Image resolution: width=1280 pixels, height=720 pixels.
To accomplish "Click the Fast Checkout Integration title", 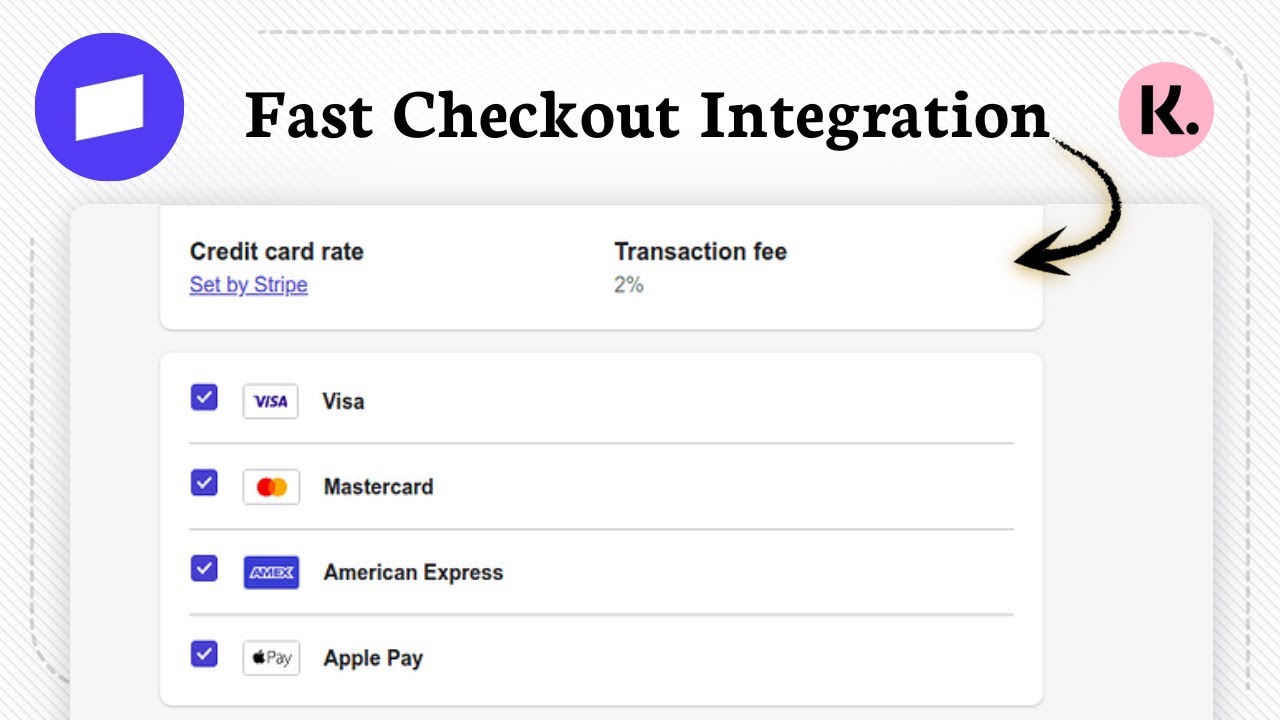I will click(x=647, y=117).
